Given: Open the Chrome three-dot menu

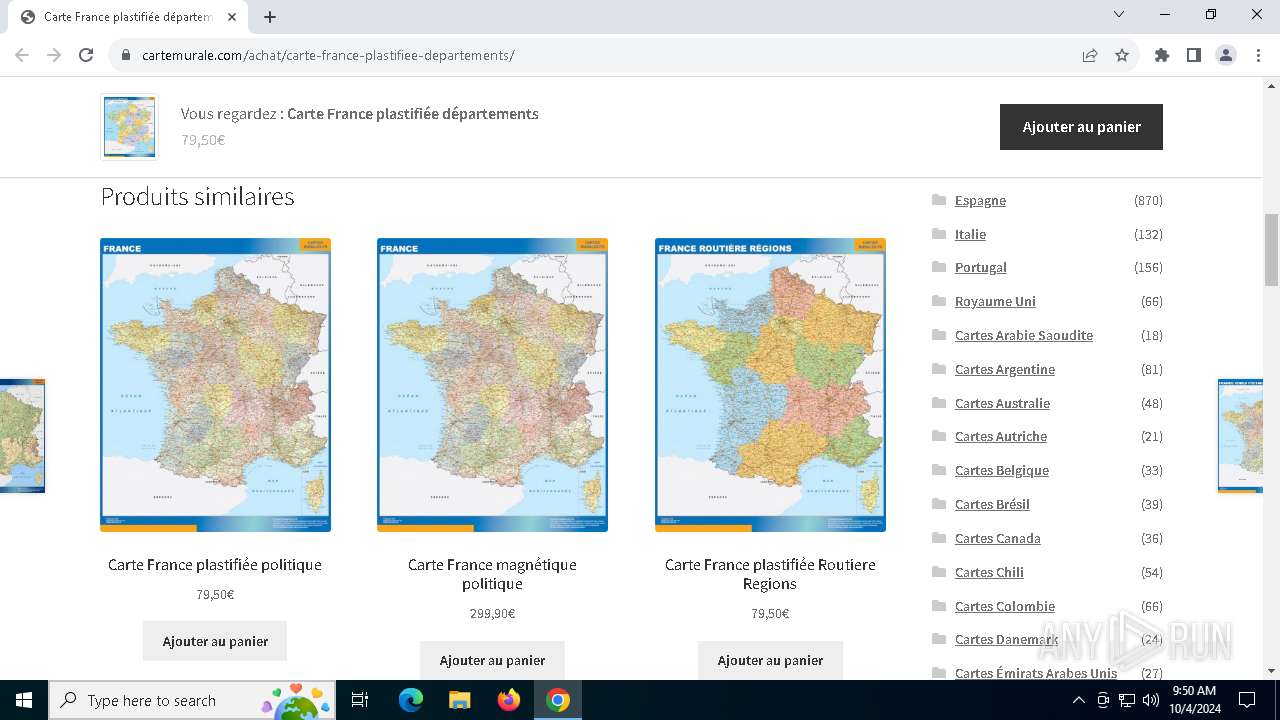Looking at the screenshot, I should pyautogui.click(x=1258, y=55).
